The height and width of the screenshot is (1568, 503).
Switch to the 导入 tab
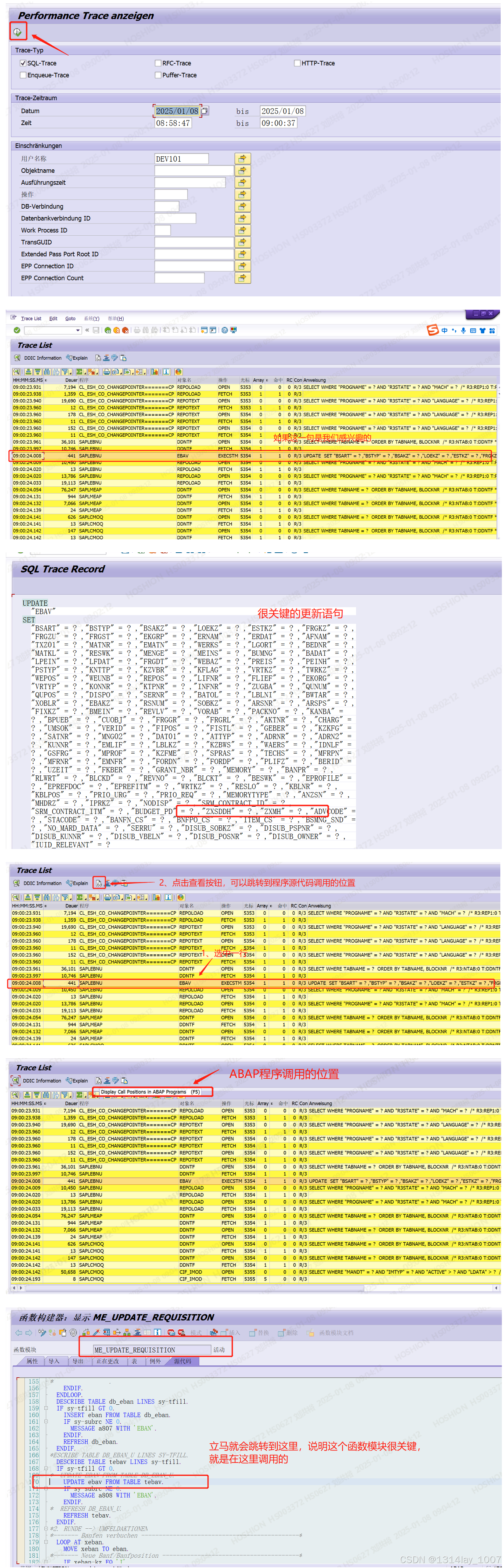[x=54, y=1362]
